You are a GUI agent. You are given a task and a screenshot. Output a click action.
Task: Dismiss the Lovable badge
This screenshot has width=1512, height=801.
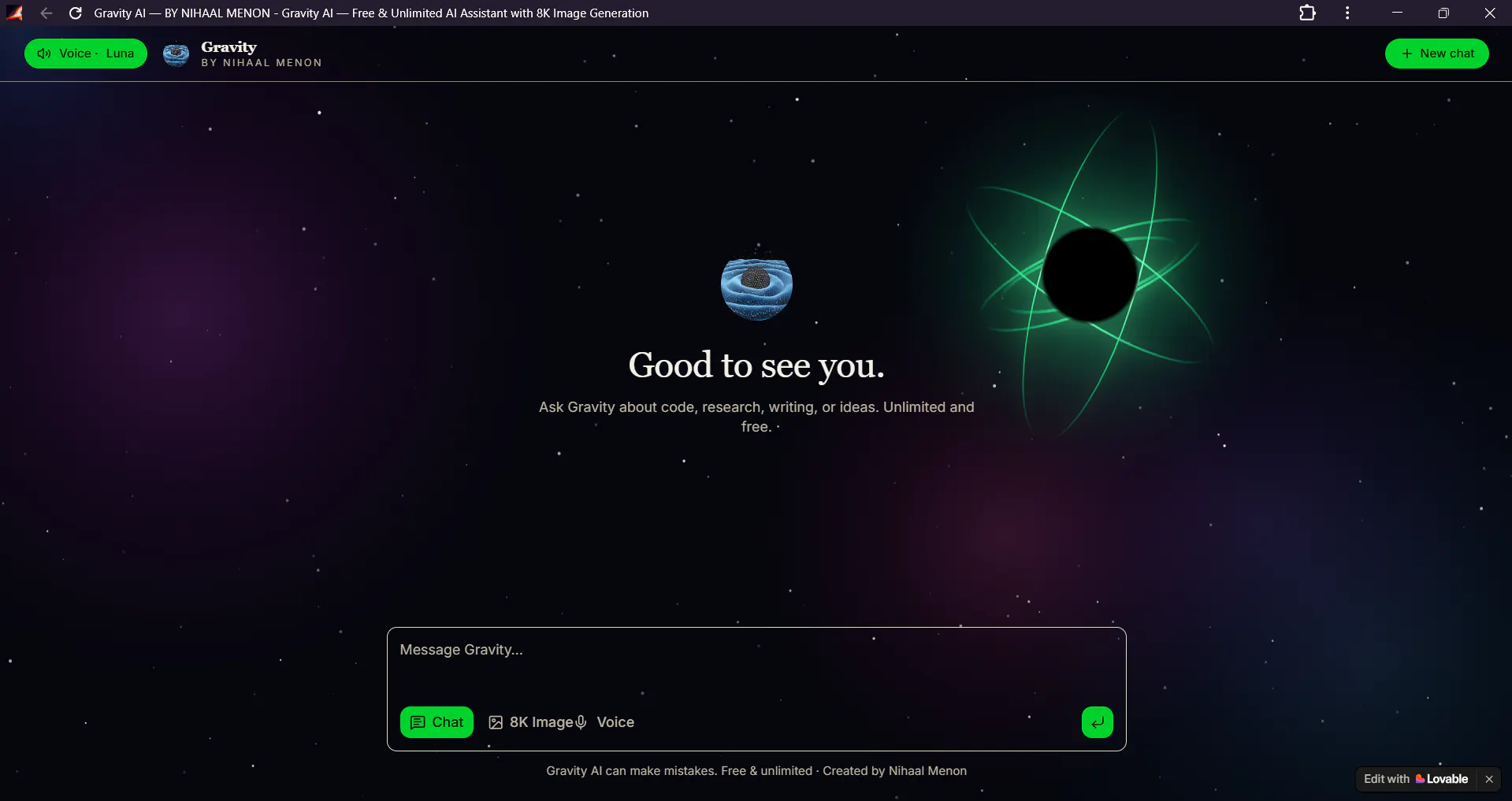click(x=1489, y=779)
